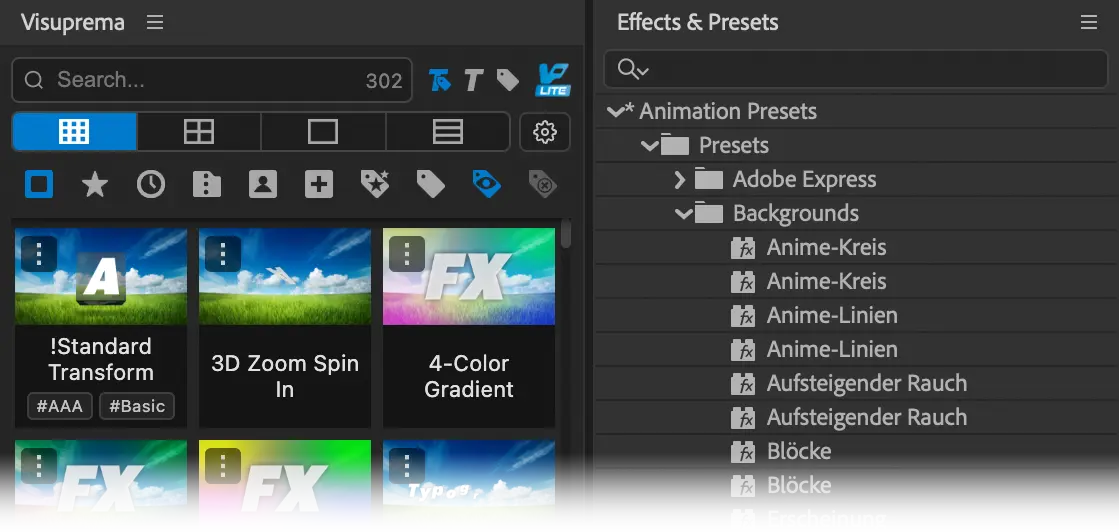Open Visuprema settings gear

click(x=545, y=131)
